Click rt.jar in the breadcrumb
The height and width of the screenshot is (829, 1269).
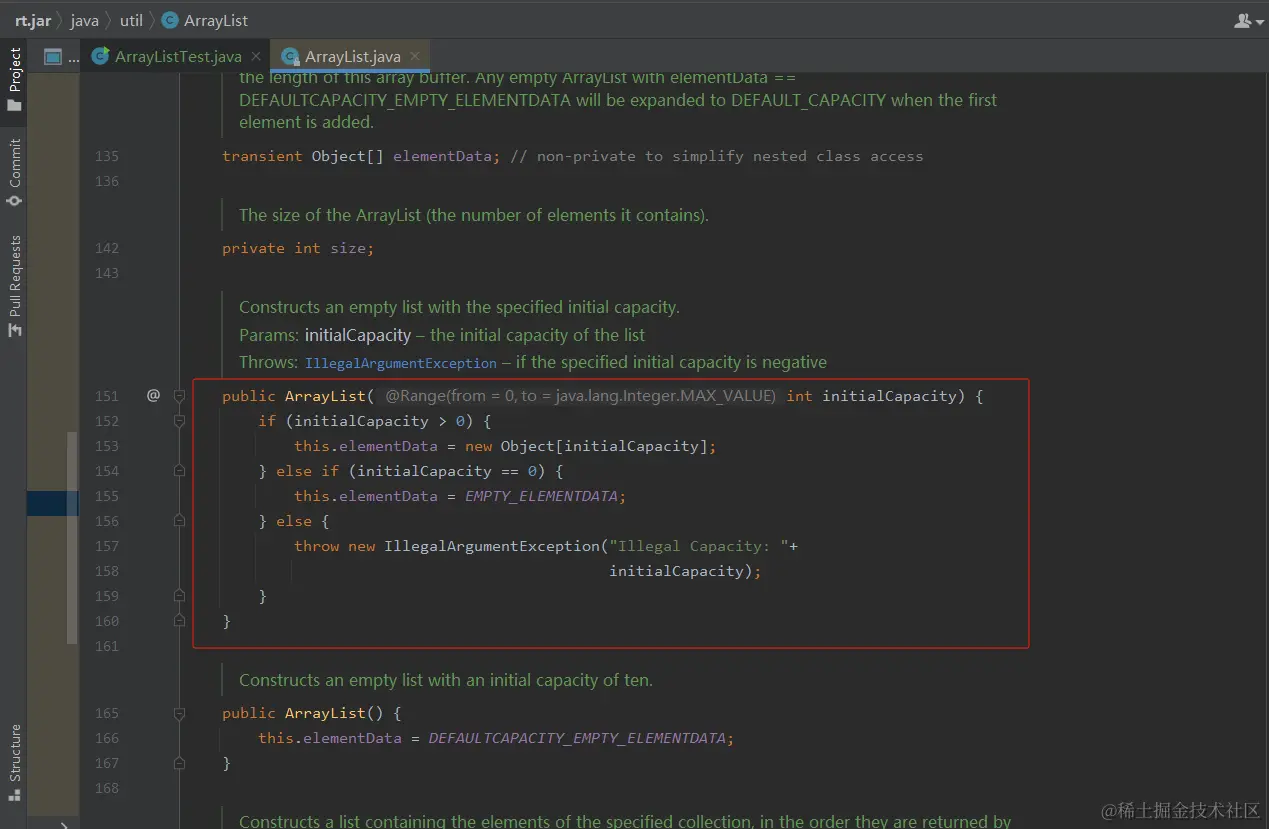[x=32, y=20]
